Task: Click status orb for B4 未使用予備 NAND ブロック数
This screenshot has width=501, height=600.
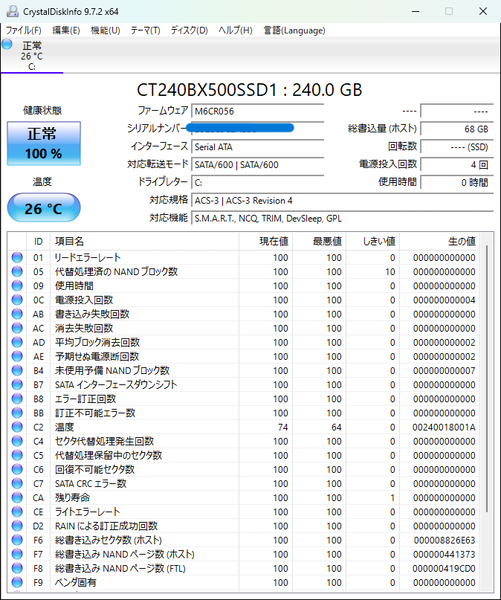Action: [x=17, y=370]
